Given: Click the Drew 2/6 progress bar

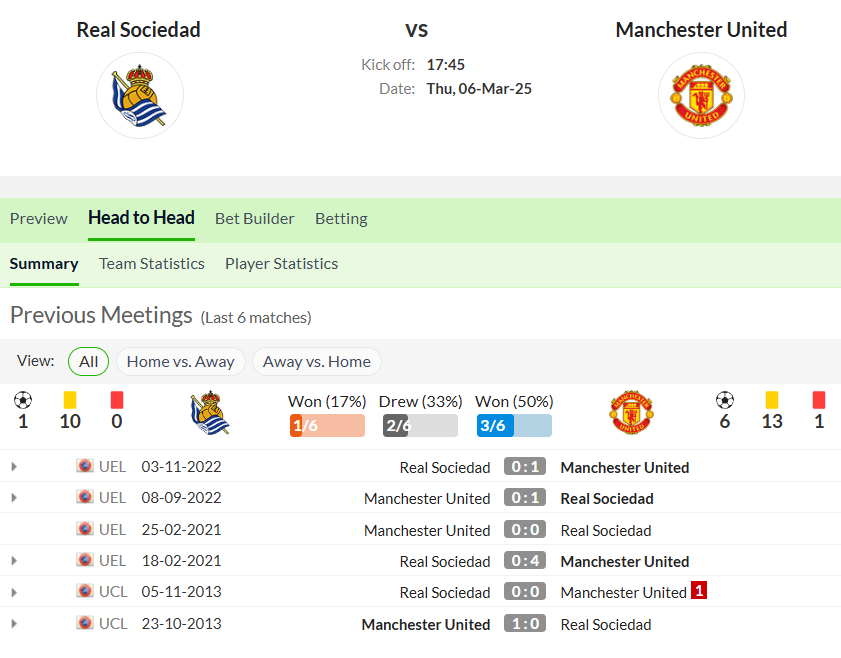Looking at the screenshot, I should click(x=420, y=425).
